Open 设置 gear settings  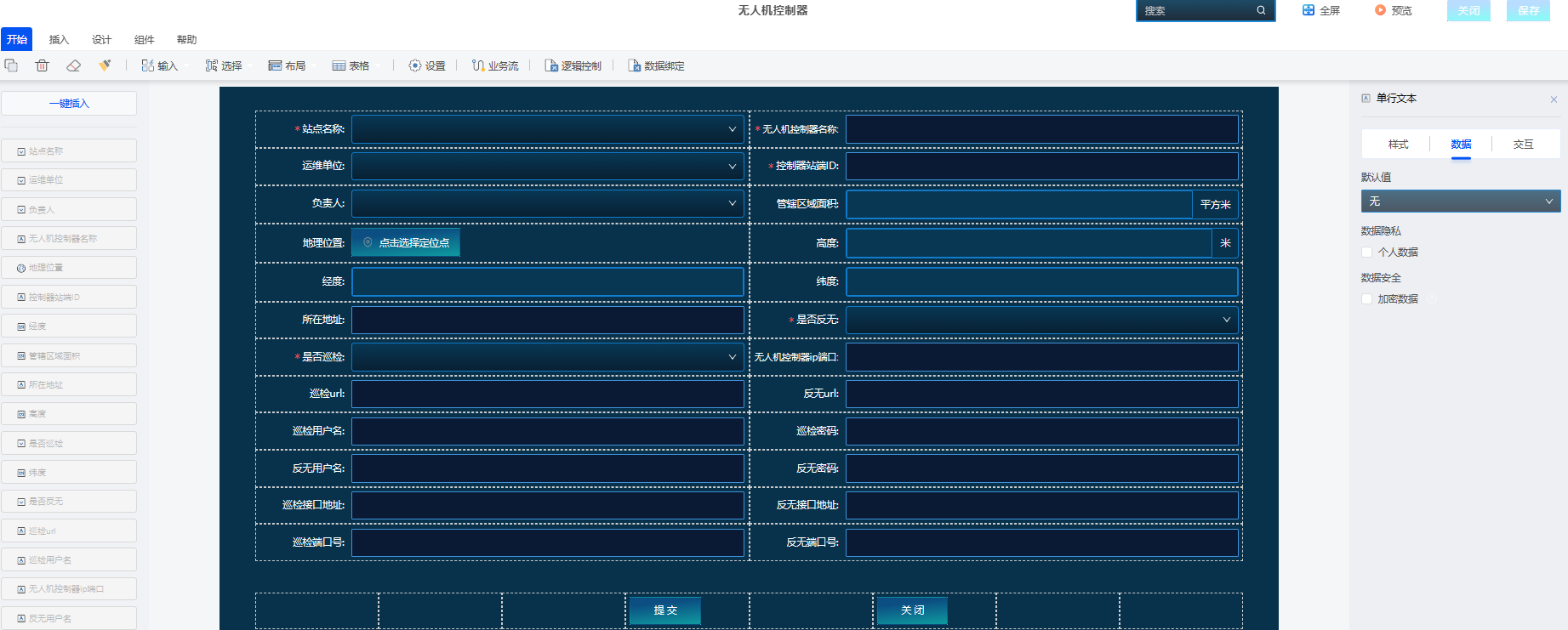pyautogui.click(x=427, y=65)
